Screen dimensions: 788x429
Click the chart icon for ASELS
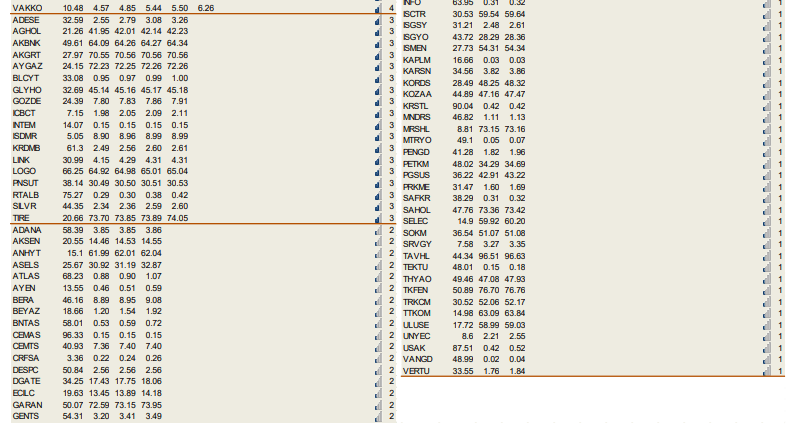click(378, 265)
